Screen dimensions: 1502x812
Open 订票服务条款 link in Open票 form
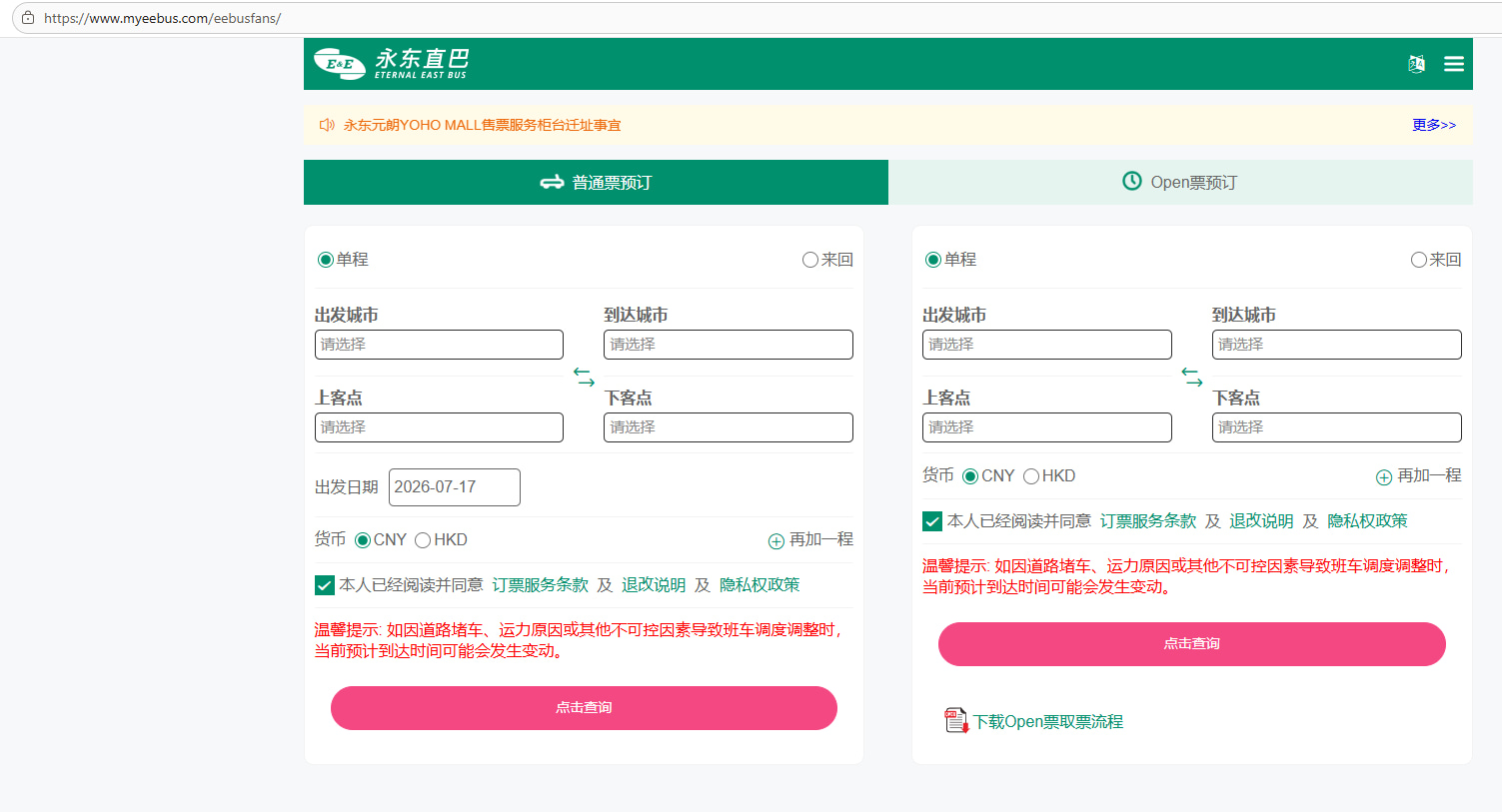coord(1148,521)
